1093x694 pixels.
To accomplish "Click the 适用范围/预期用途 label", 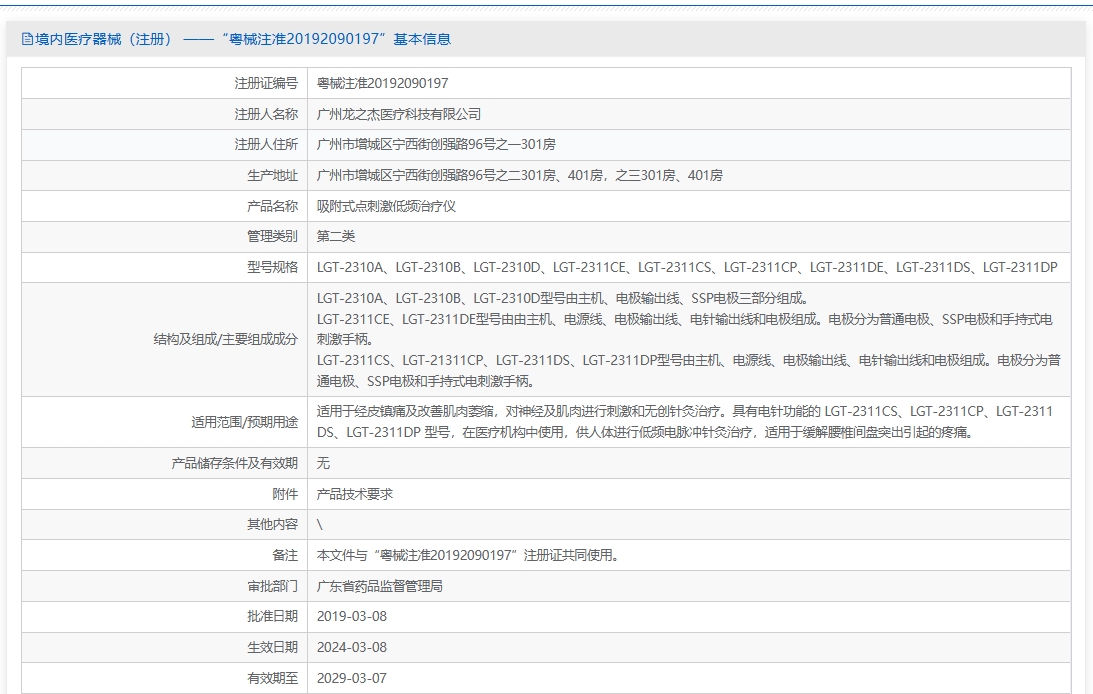I will [x=244, y=422].
